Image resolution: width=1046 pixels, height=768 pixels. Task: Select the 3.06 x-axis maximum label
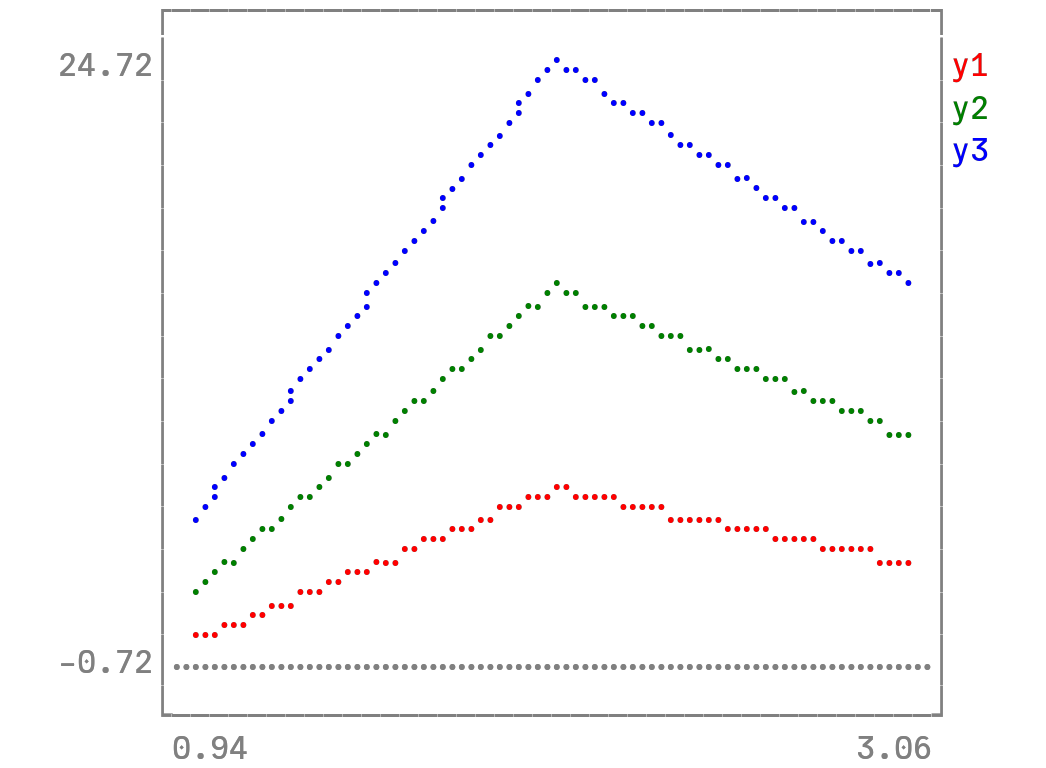[x=893, y=748]
